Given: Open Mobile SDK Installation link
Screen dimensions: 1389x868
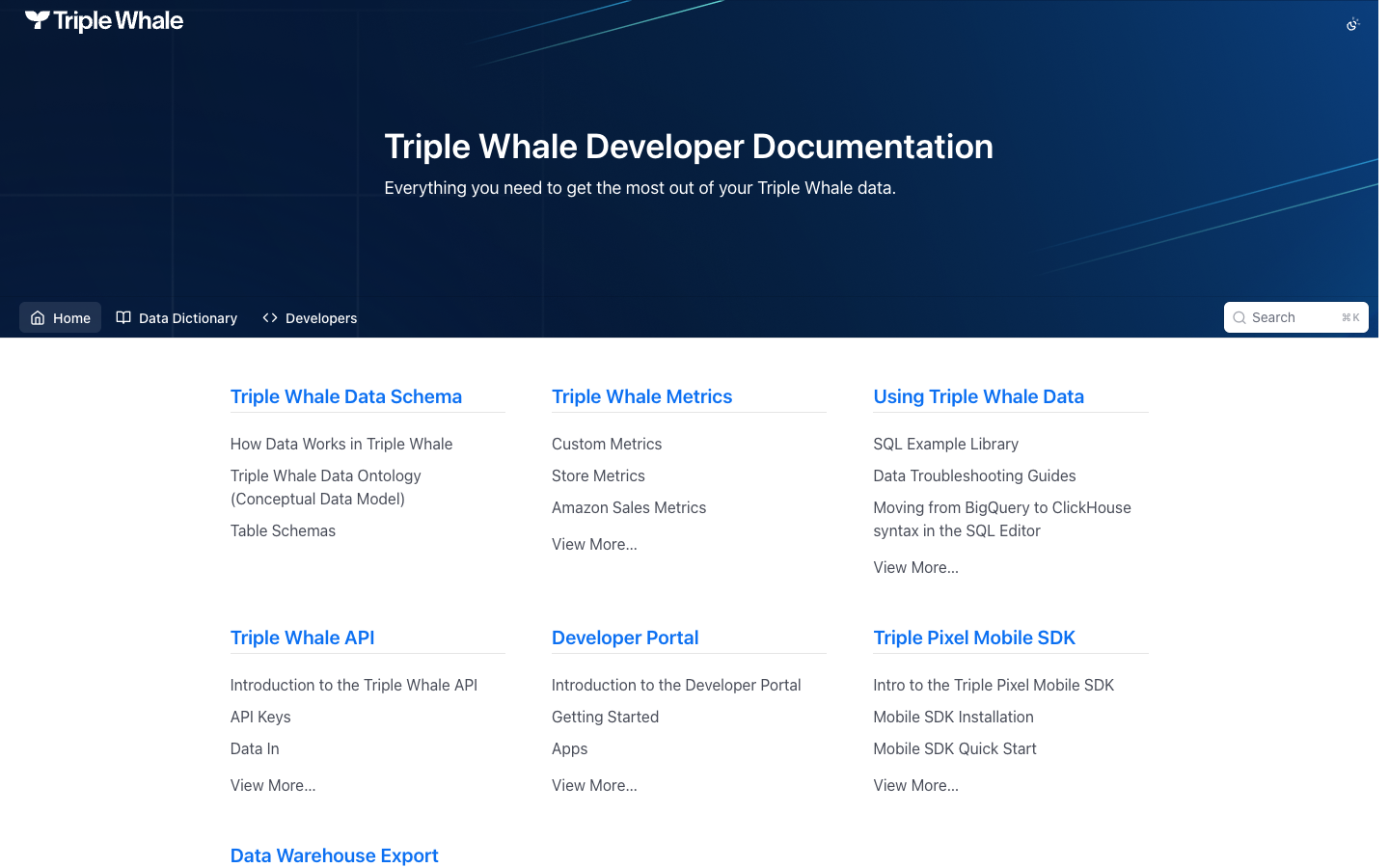Looking at the screenshot, I should [953, 717].
